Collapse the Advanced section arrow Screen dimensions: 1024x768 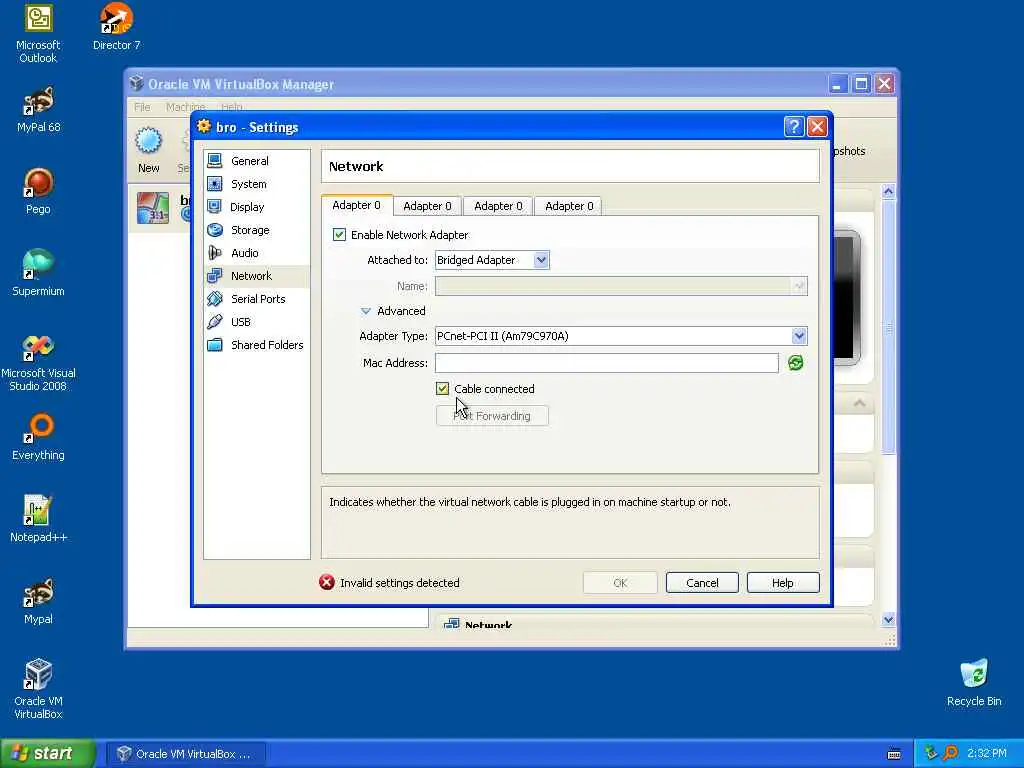pos(366,311)
